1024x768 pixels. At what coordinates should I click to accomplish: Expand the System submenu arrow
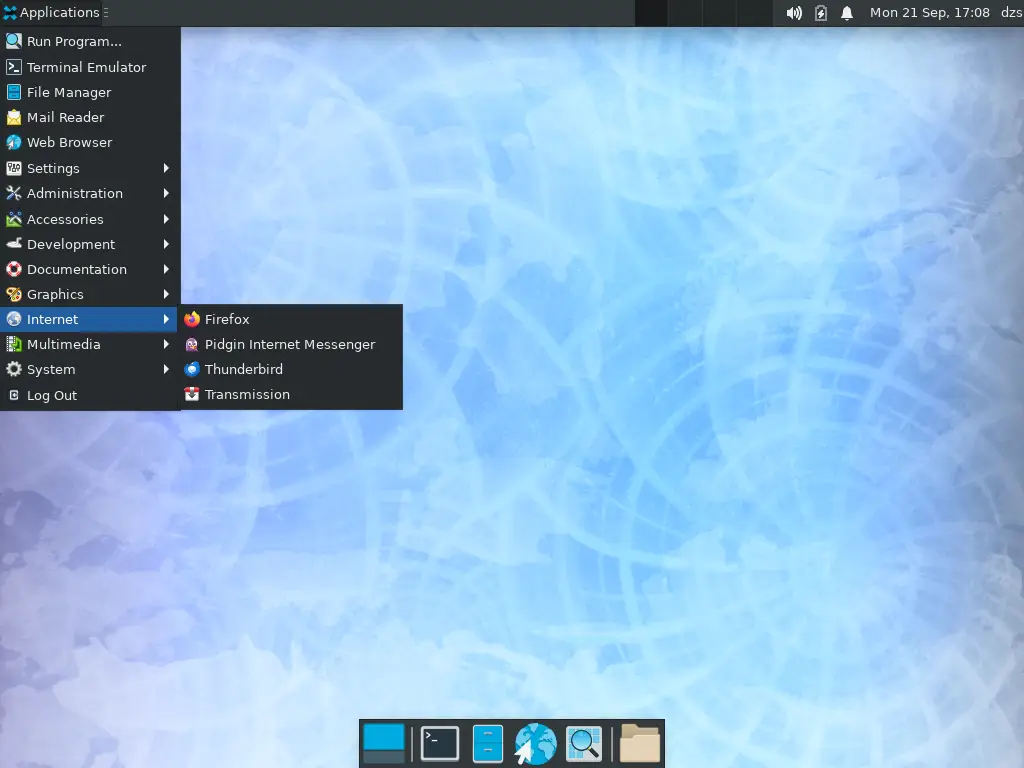pos(166,370)
